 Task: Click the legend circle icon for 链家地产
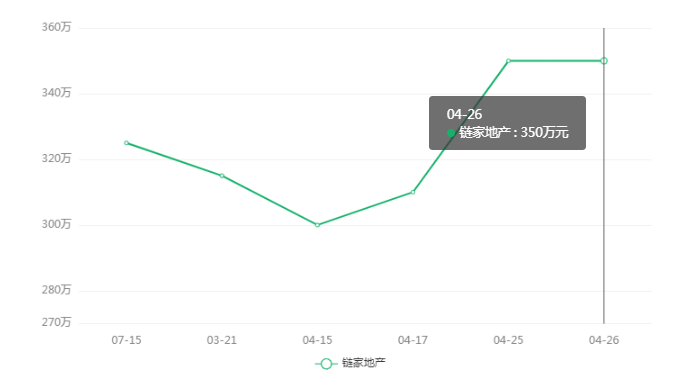(x=326, y=364)
